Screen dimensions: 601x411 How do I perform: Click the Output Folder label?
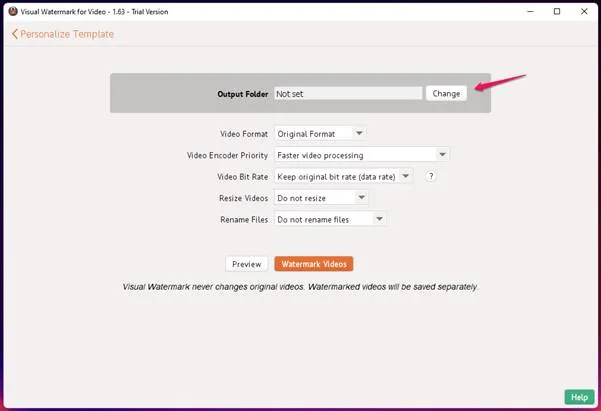click(x=243, y=94)
